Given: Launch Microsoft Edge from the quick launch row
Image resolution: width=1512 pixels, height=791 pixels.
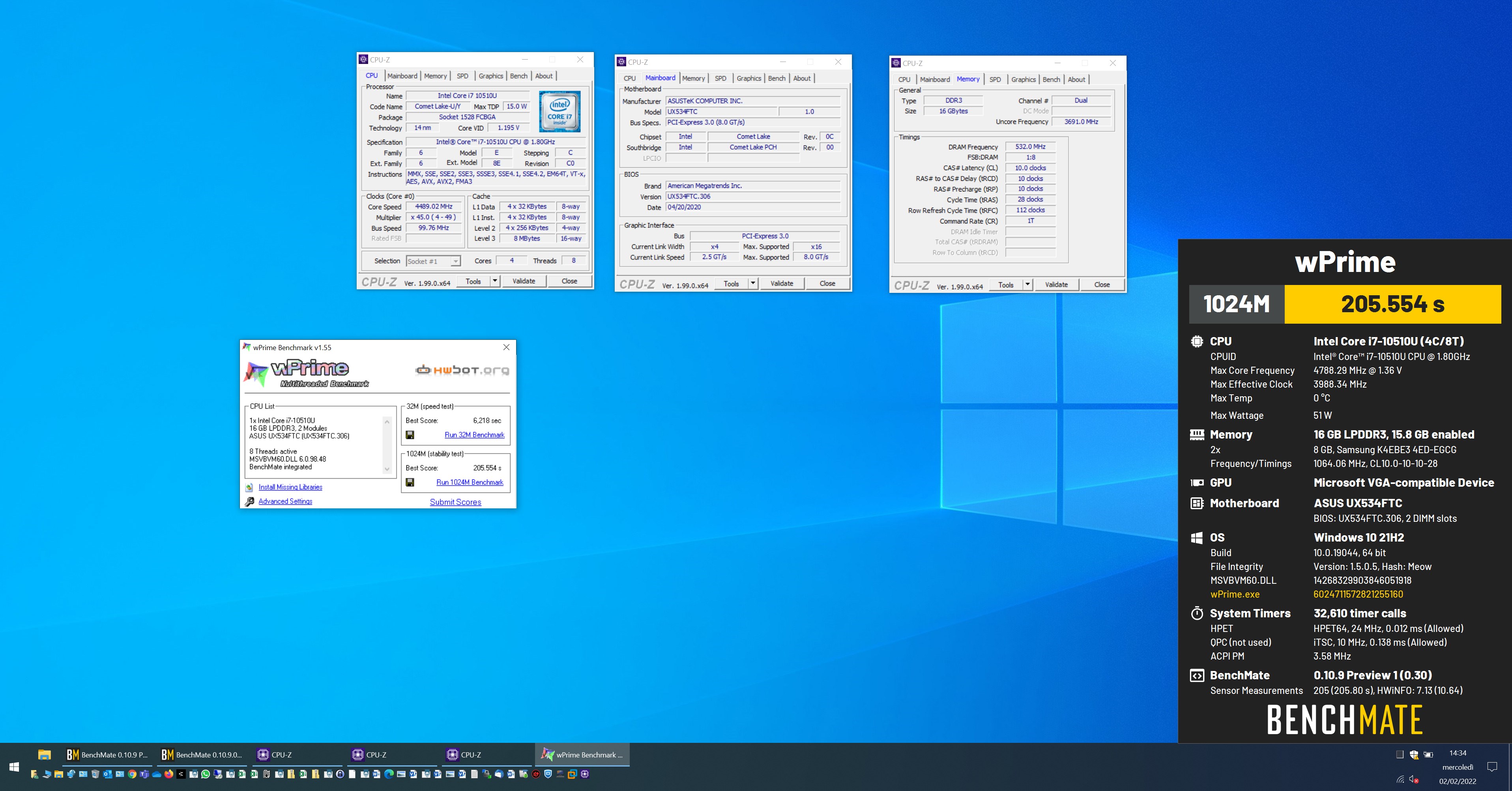Looking at the screenshot, I should pyautogui.click(x=389, y=774).
